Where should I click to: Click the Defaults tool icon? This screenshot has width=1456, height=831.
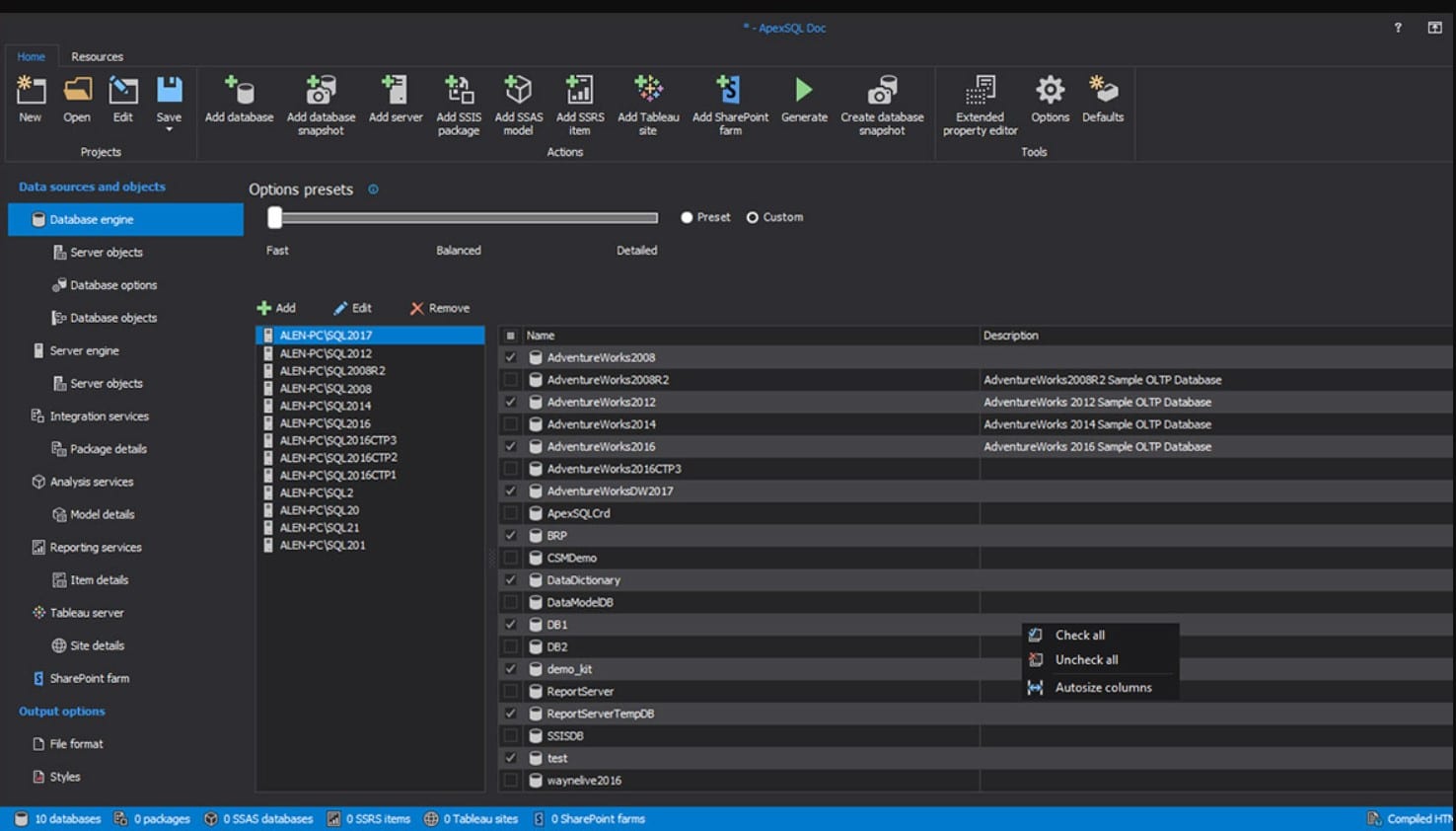click(x=1103, y=99)
